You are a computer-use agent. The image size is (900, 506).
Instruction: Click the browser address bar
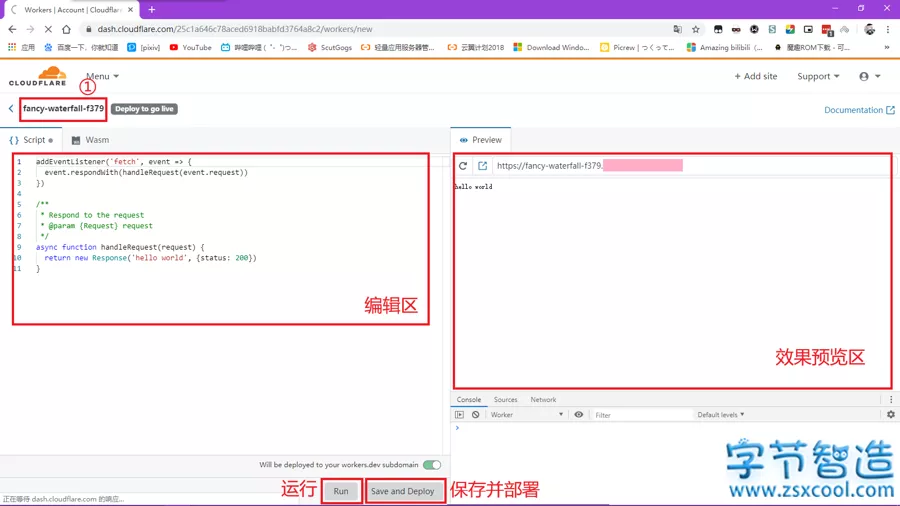[379, 29]
